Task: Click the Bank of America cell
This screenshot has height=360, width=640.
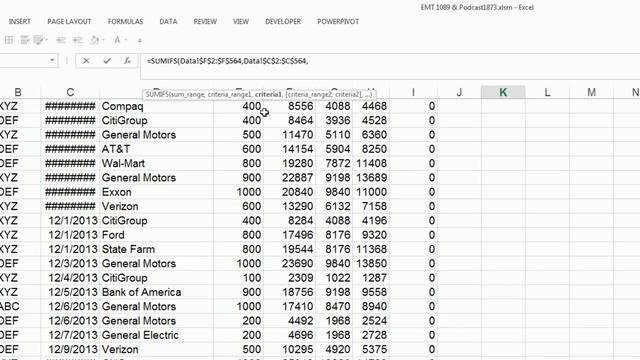Action: (156, 292)
